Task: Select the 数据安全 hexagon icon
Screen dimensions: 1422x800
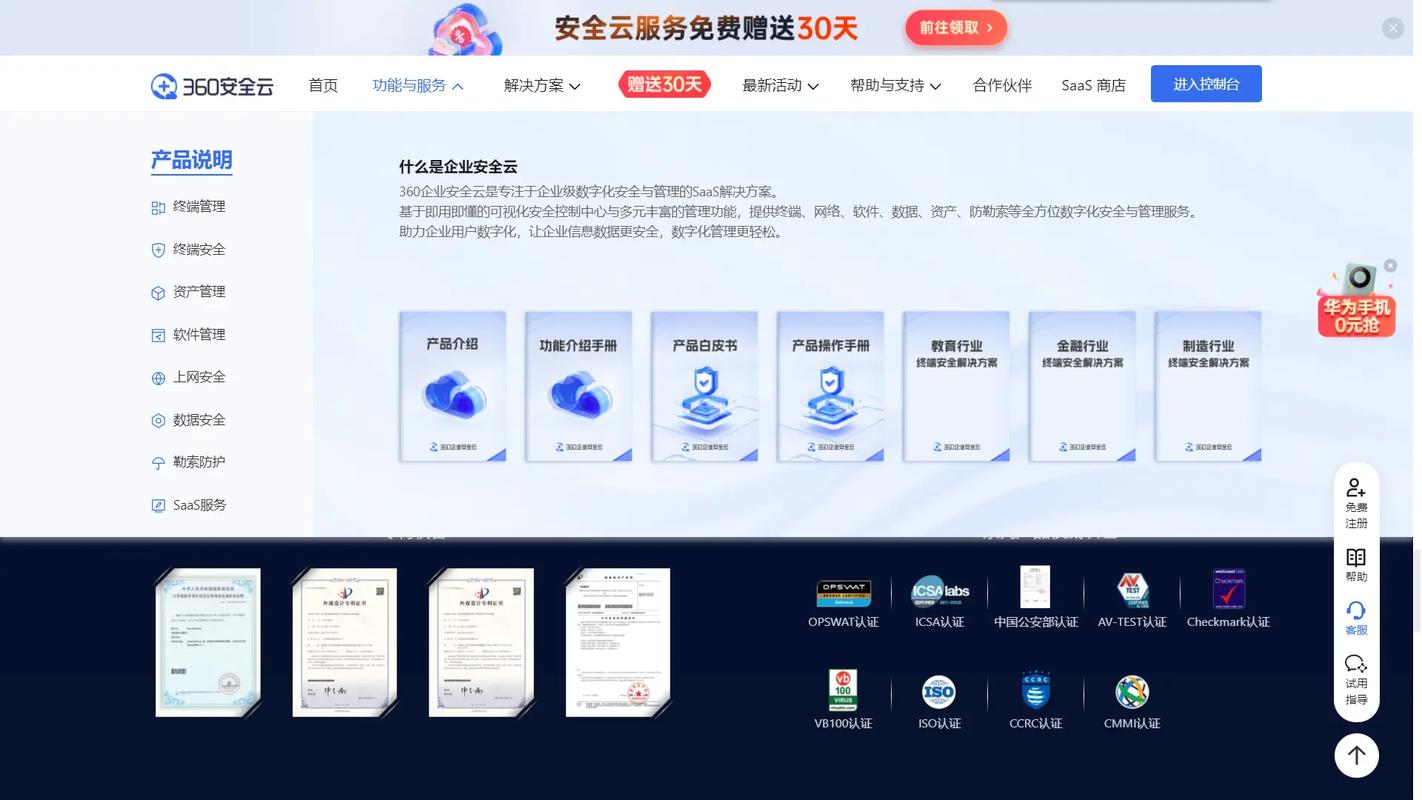Action: [158, 420]
